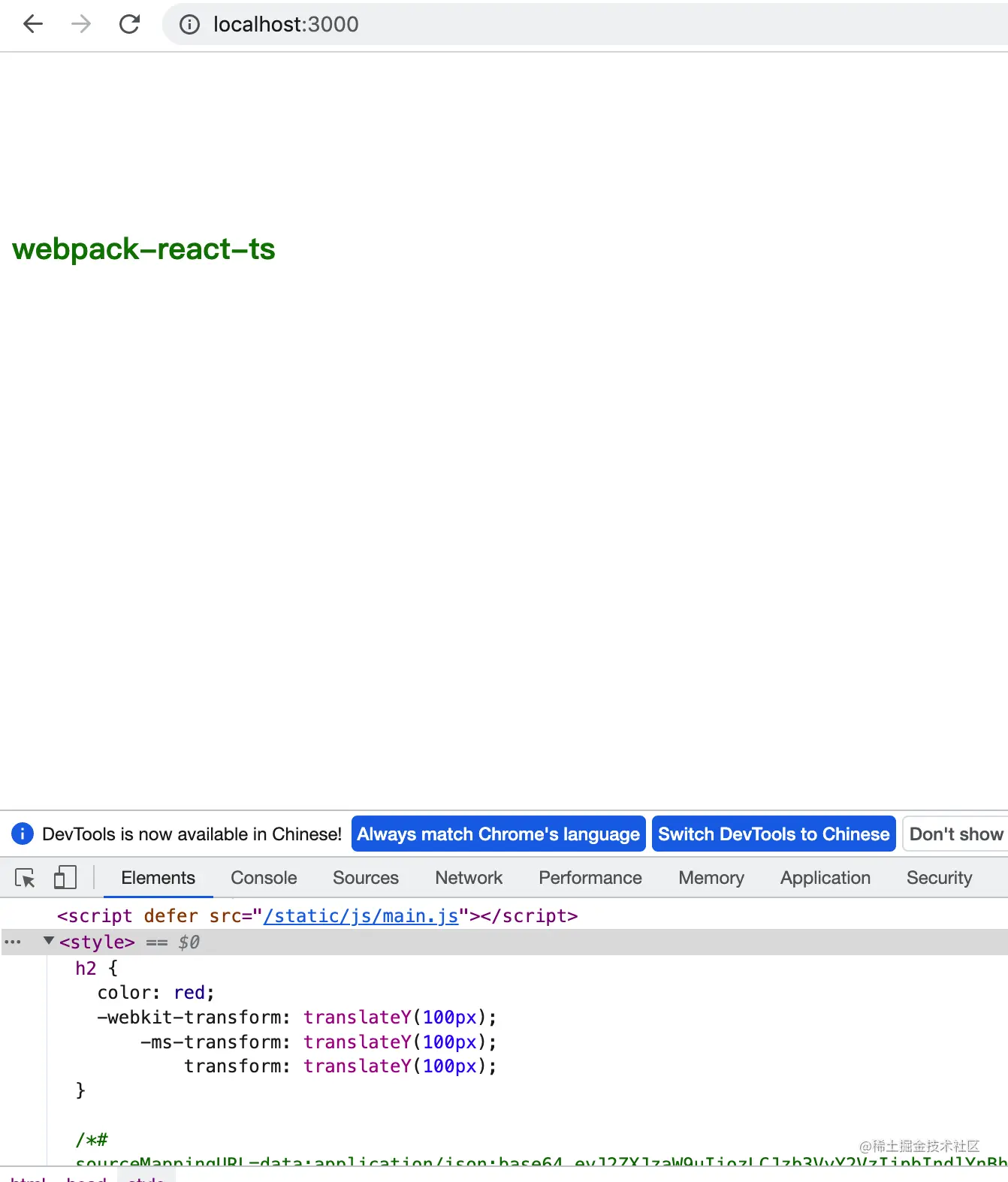Image resolution: width=1008 pixels, height=1182 pixels.
Task: Select the script defer tag row
Action: pyautogui.click(x=318, y=916)
